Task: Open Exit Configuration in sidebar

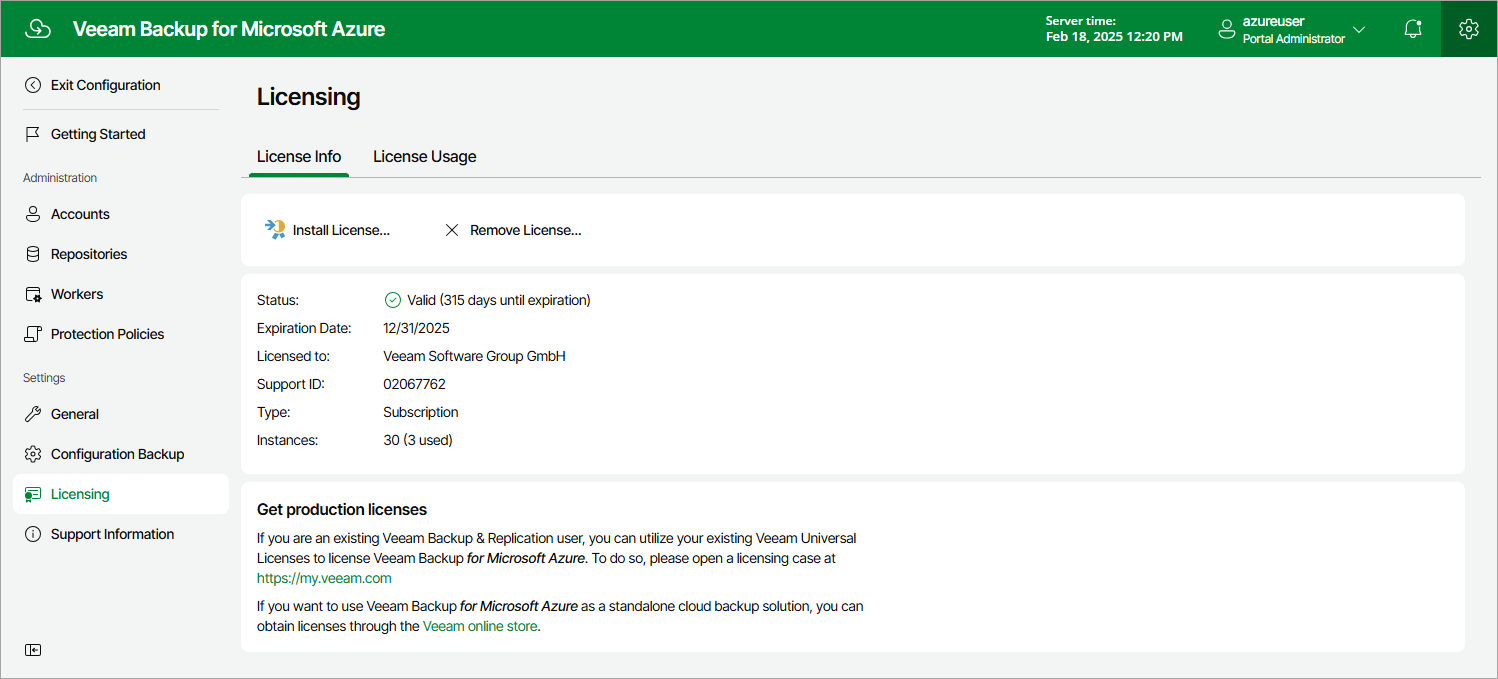Action: pyautogui.click(x=106, y=85)
